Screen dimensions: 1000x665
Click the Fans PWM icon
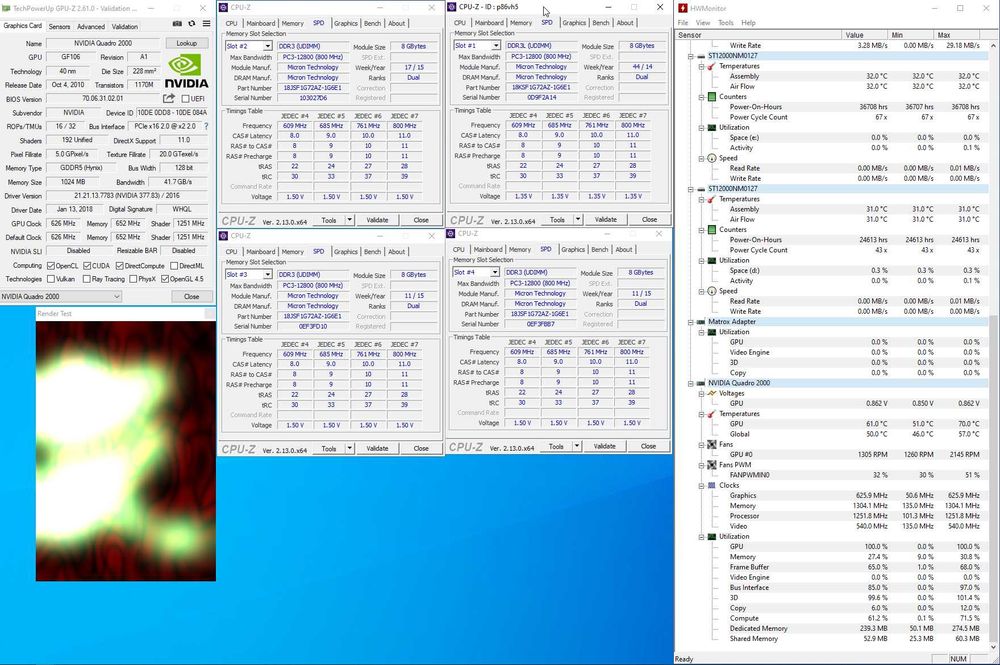(712, 465)
